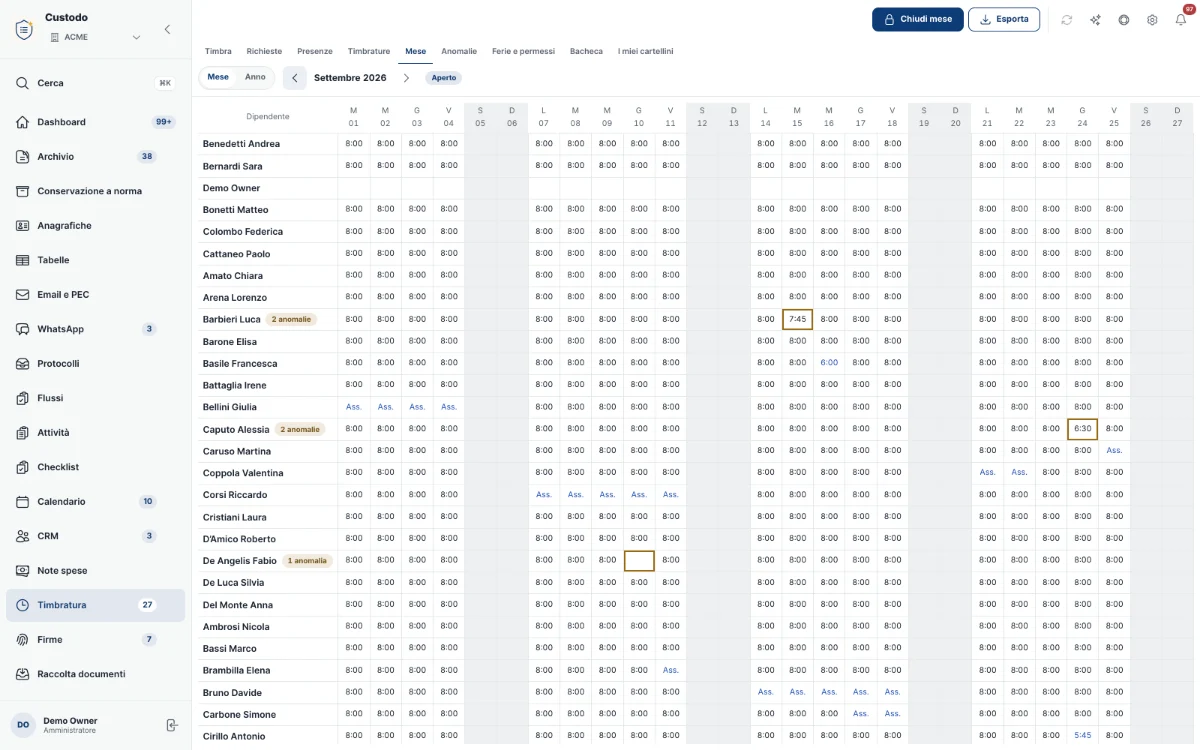Viewport: 1200px width, 750px height.
Task: Click the help lifebuoy icon
Action: (x=1124, y=20)
